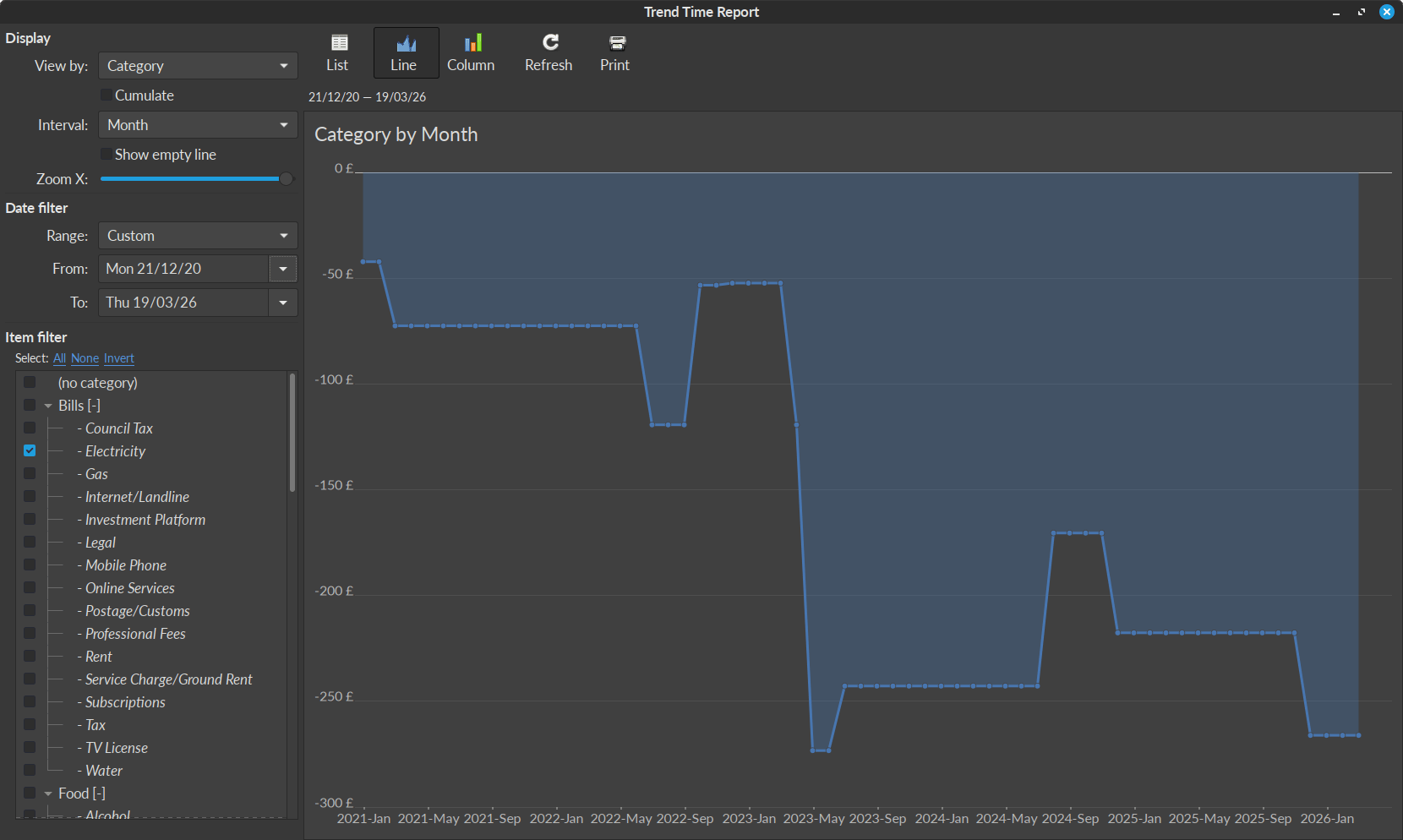Select the Subscriptions category row

point(152,701)
